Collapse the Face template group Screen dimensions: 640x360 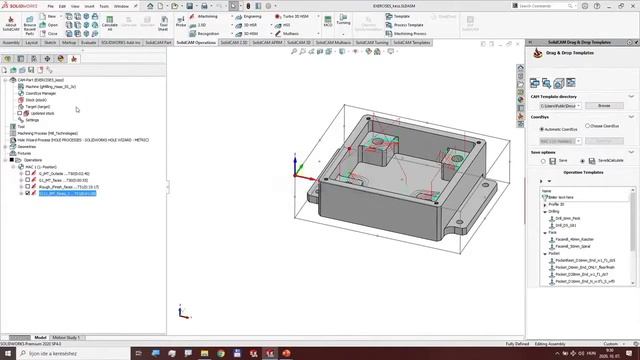tap(545, 233)
